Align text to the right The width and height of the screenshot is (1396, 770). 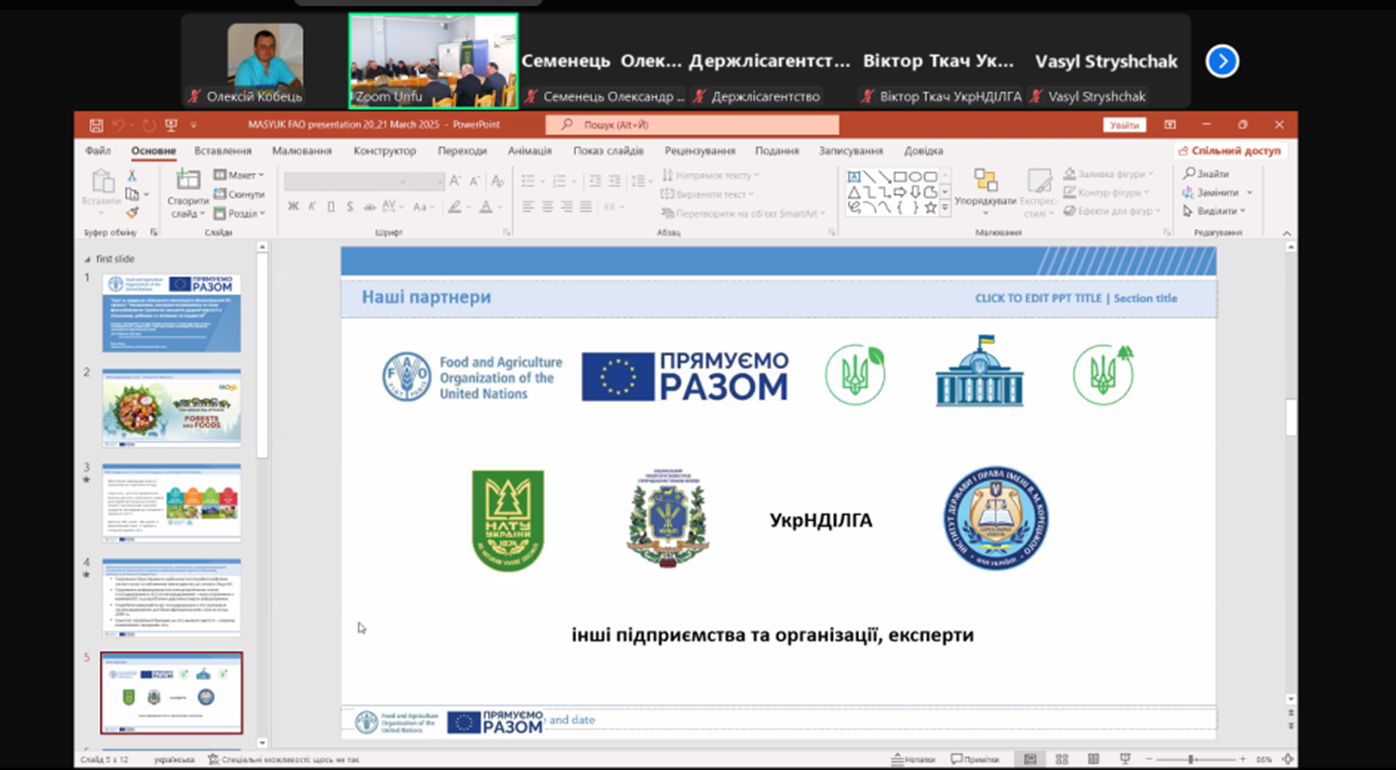[566, 207]
